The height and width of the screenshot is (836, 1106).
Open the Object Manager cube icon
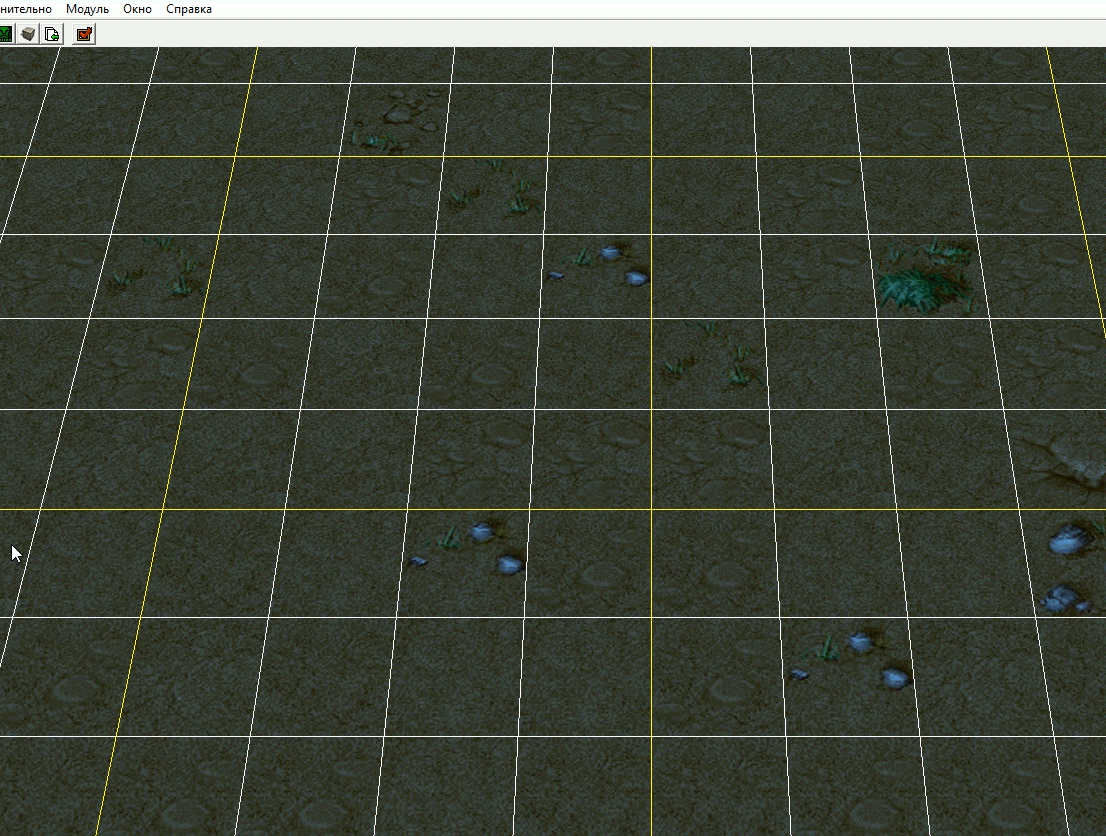pos(28,34)
